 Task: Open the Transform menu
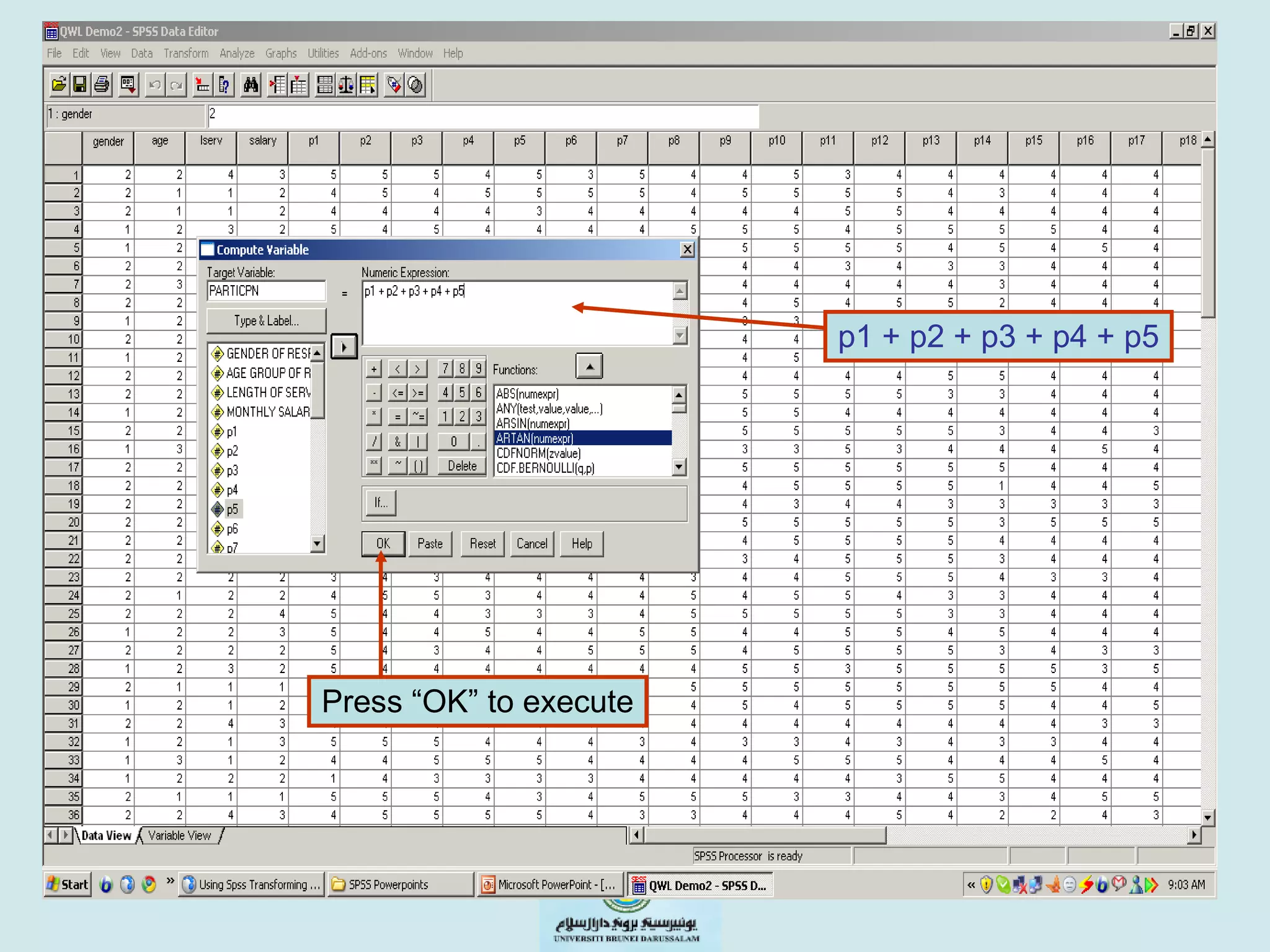(186, 53)
